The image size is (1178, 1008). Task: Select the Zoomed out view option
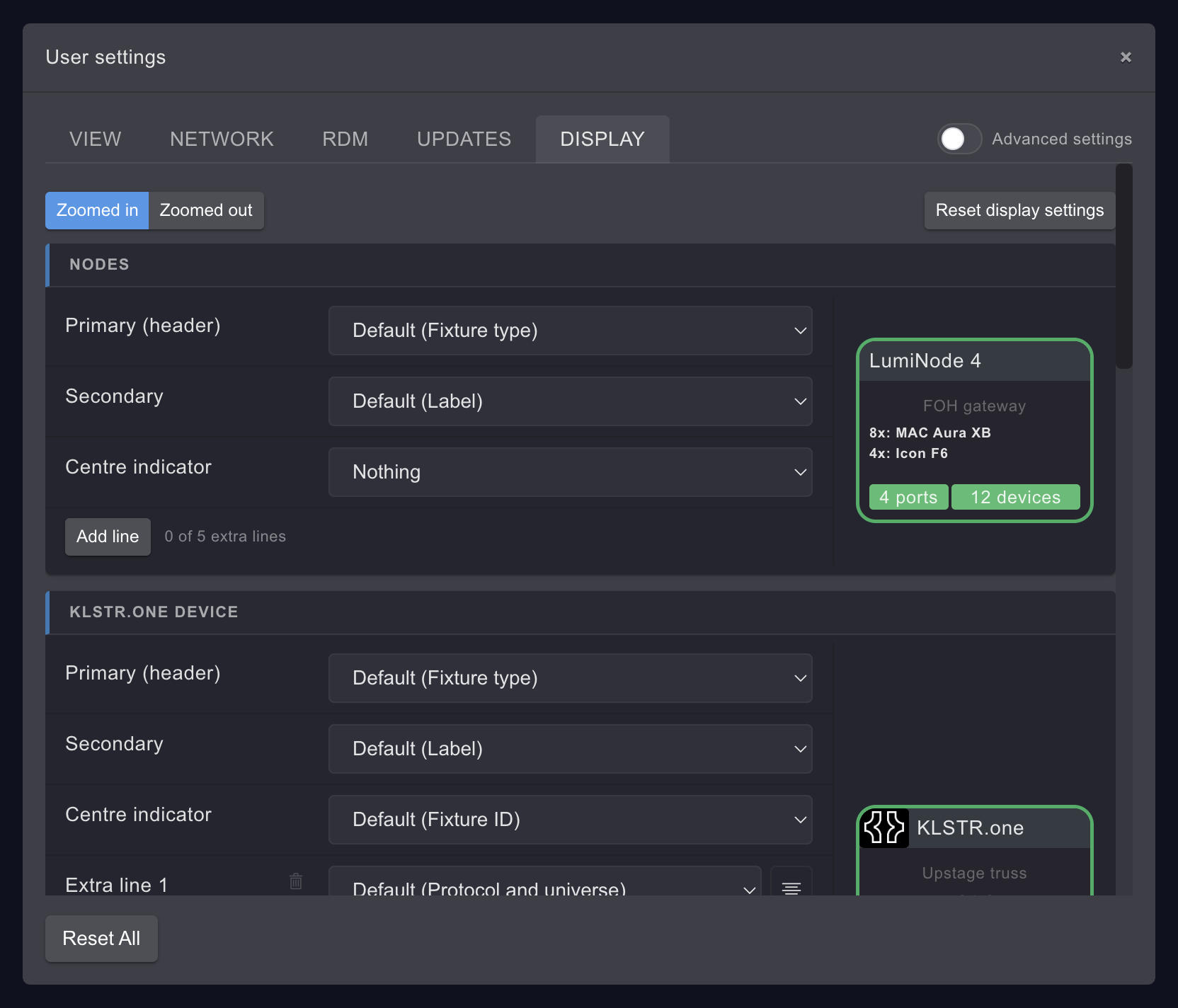[x=206, y=210]
